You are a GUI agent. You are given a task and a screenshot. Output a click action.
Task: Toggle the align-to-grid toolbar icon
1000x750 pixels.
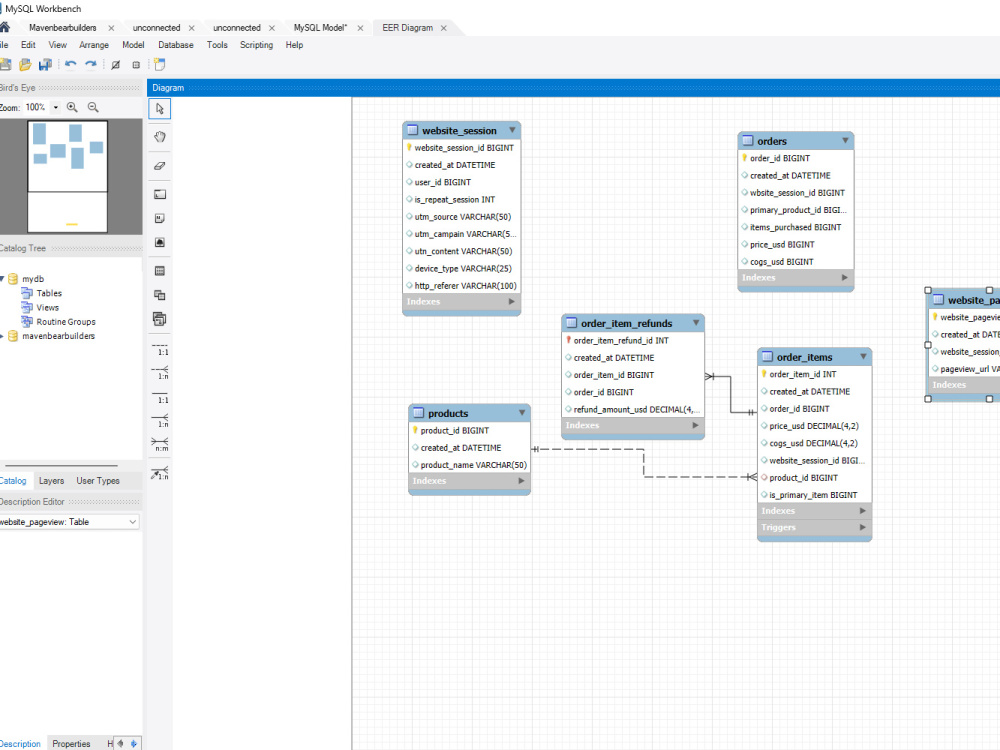136,64
